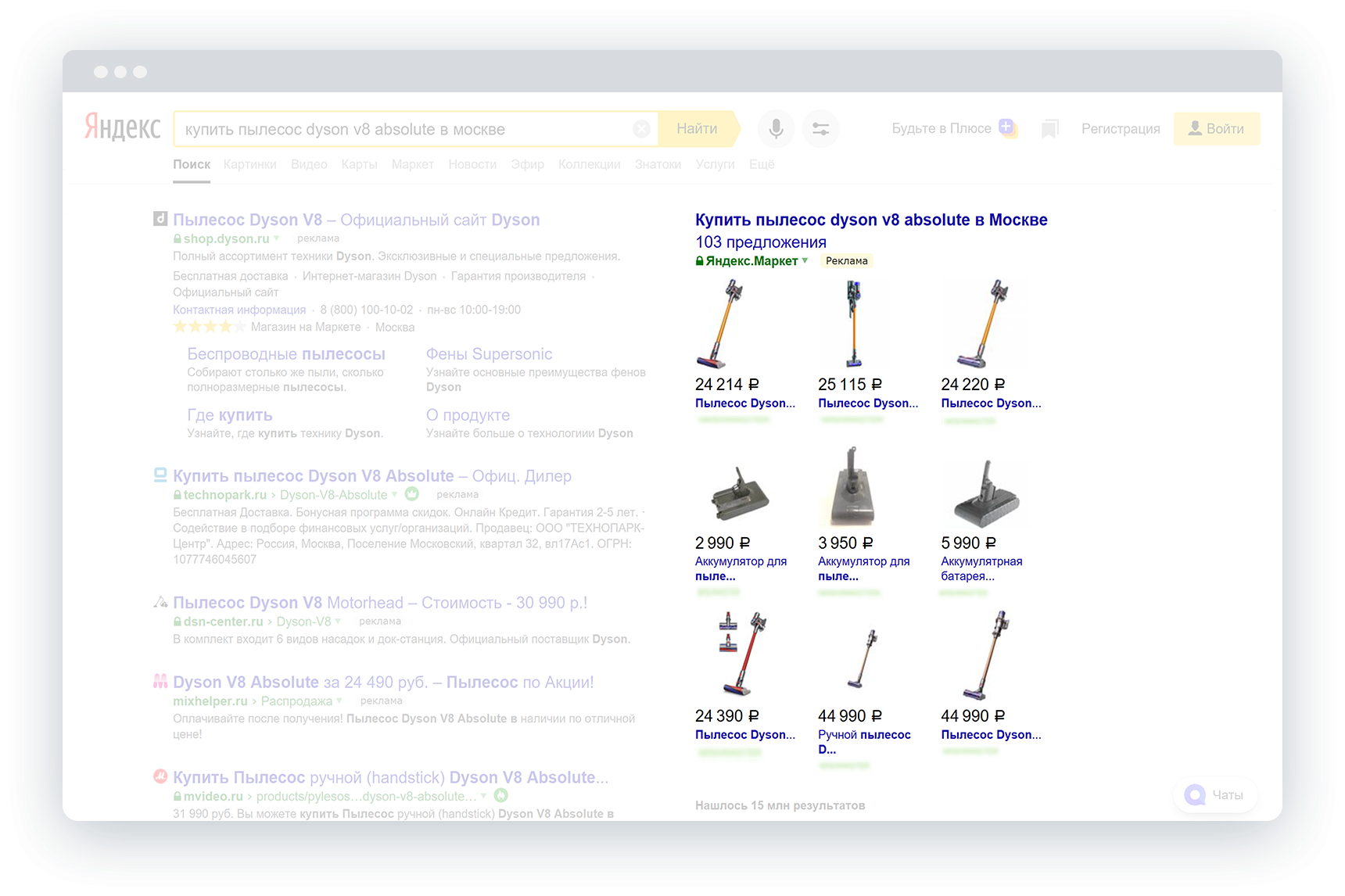This screenshot has height=896, width=1345.
Task: Switch to Видео tab
Action: click(309, 164)
